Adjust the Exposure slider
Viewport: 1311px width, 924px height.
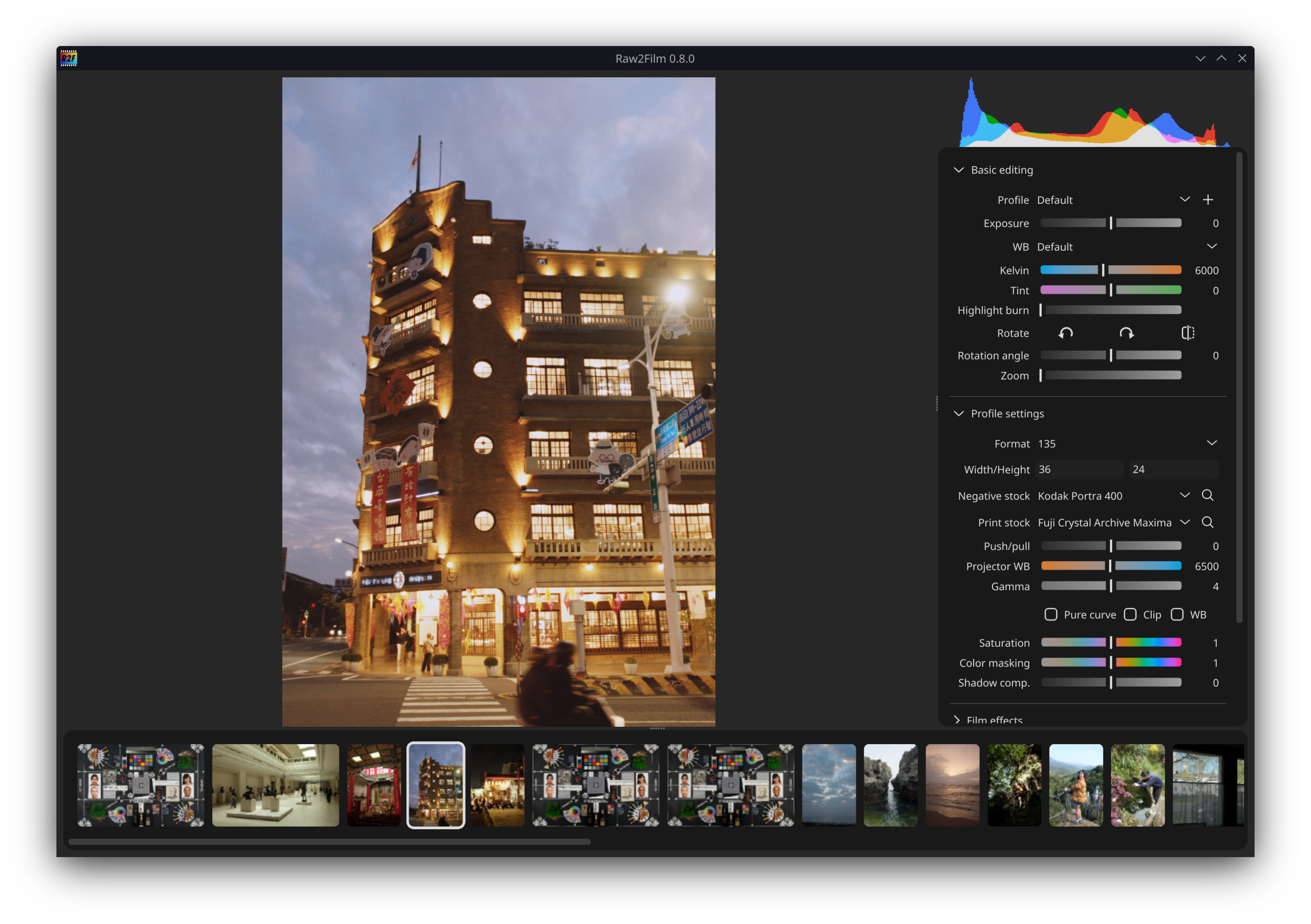point(1111,223)
